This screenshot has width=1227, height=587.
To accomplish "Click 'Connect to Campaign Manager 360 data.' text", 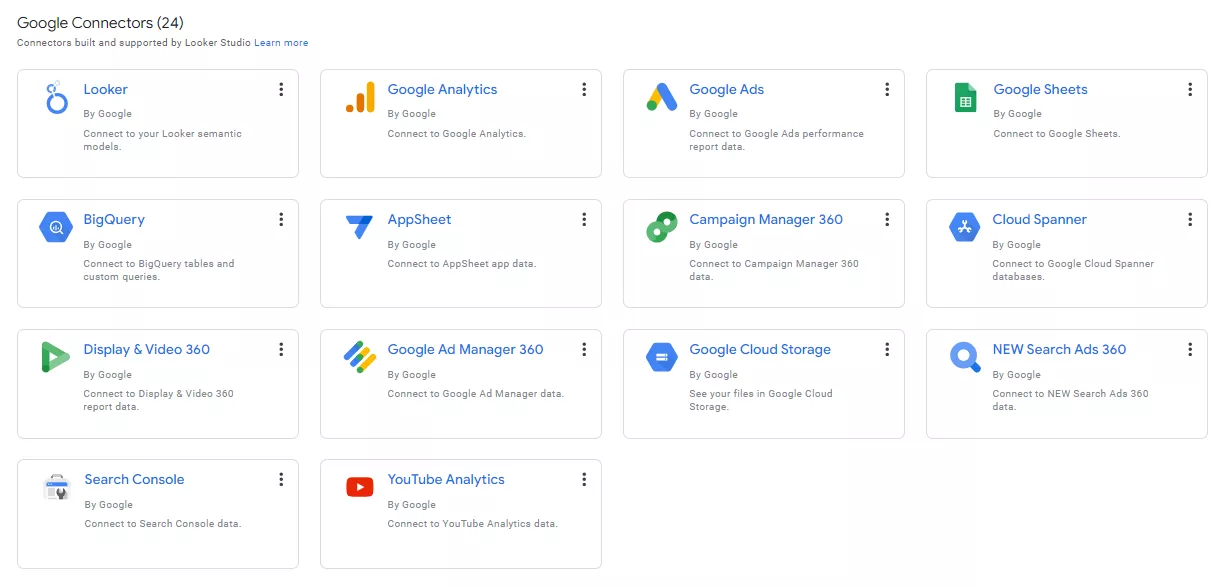I will pyautogui.click(x=774, y=270).
